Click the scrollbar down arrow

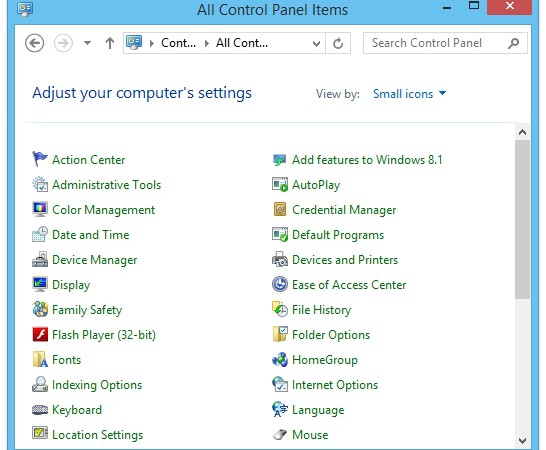[x=522, y=440]
